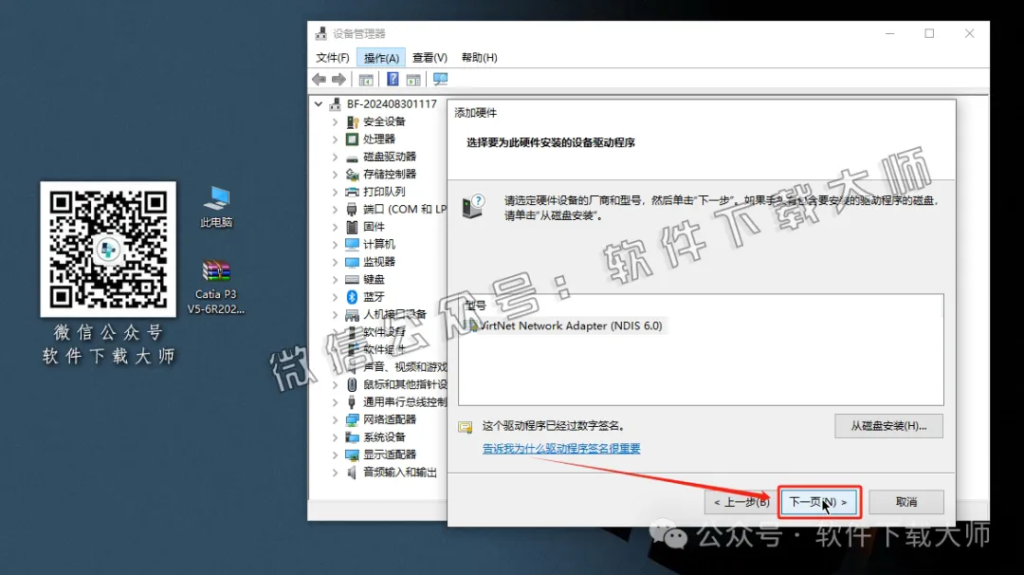Image resolution: width=1024 pixels, height=575 pixels.
Task: Select the 系统设备 tree item
Action: [385, 437]
